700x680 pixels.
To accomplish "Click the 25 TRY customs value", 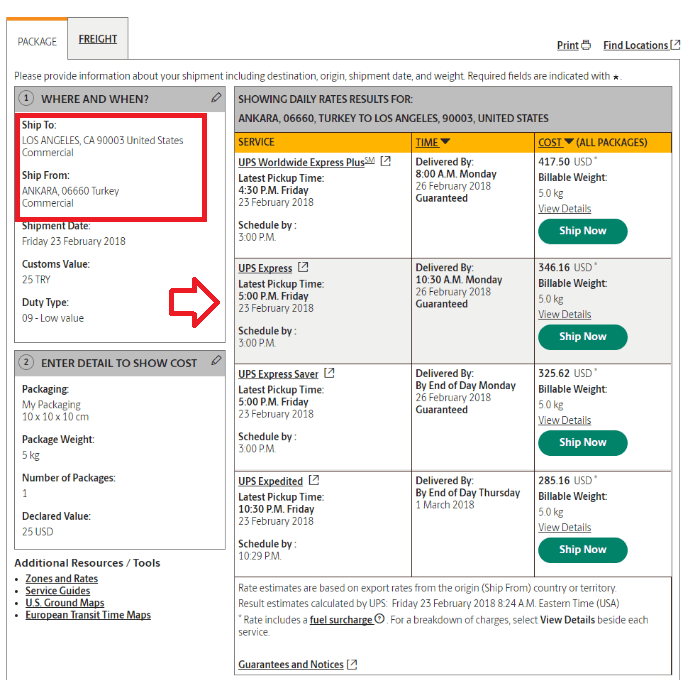I will point(36,280).
